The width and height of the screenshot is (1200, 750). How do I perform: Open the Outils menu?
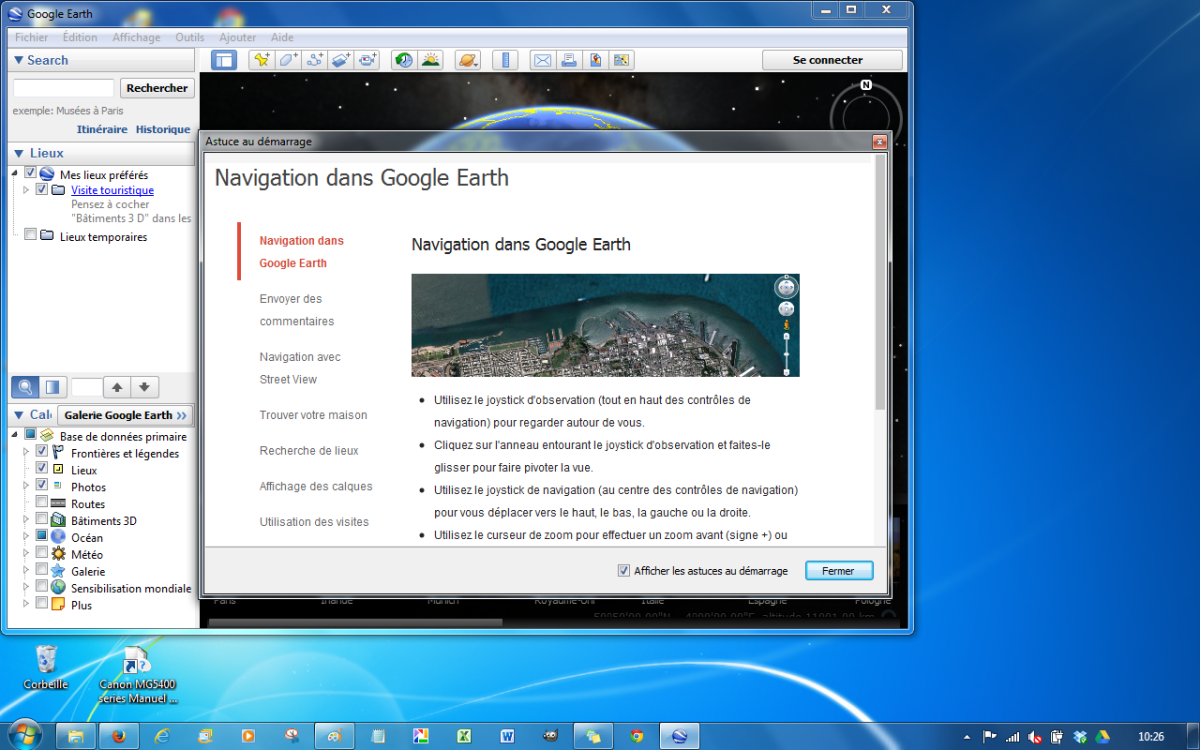(x=190, y=37)
